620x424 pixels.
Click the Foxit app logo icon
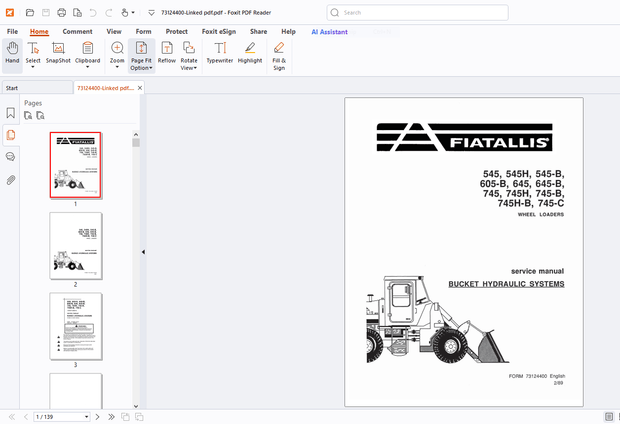10,13
